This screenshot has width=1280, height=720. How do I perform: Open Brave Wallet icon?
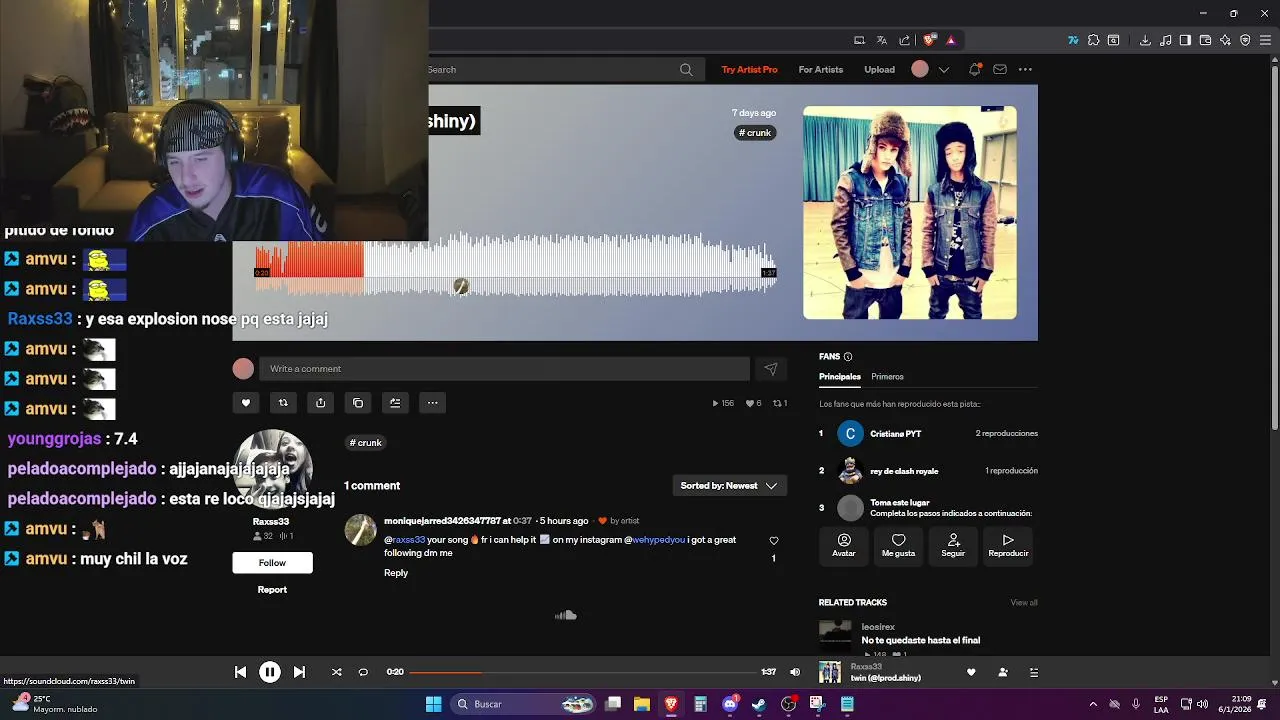click(1205, 40)
